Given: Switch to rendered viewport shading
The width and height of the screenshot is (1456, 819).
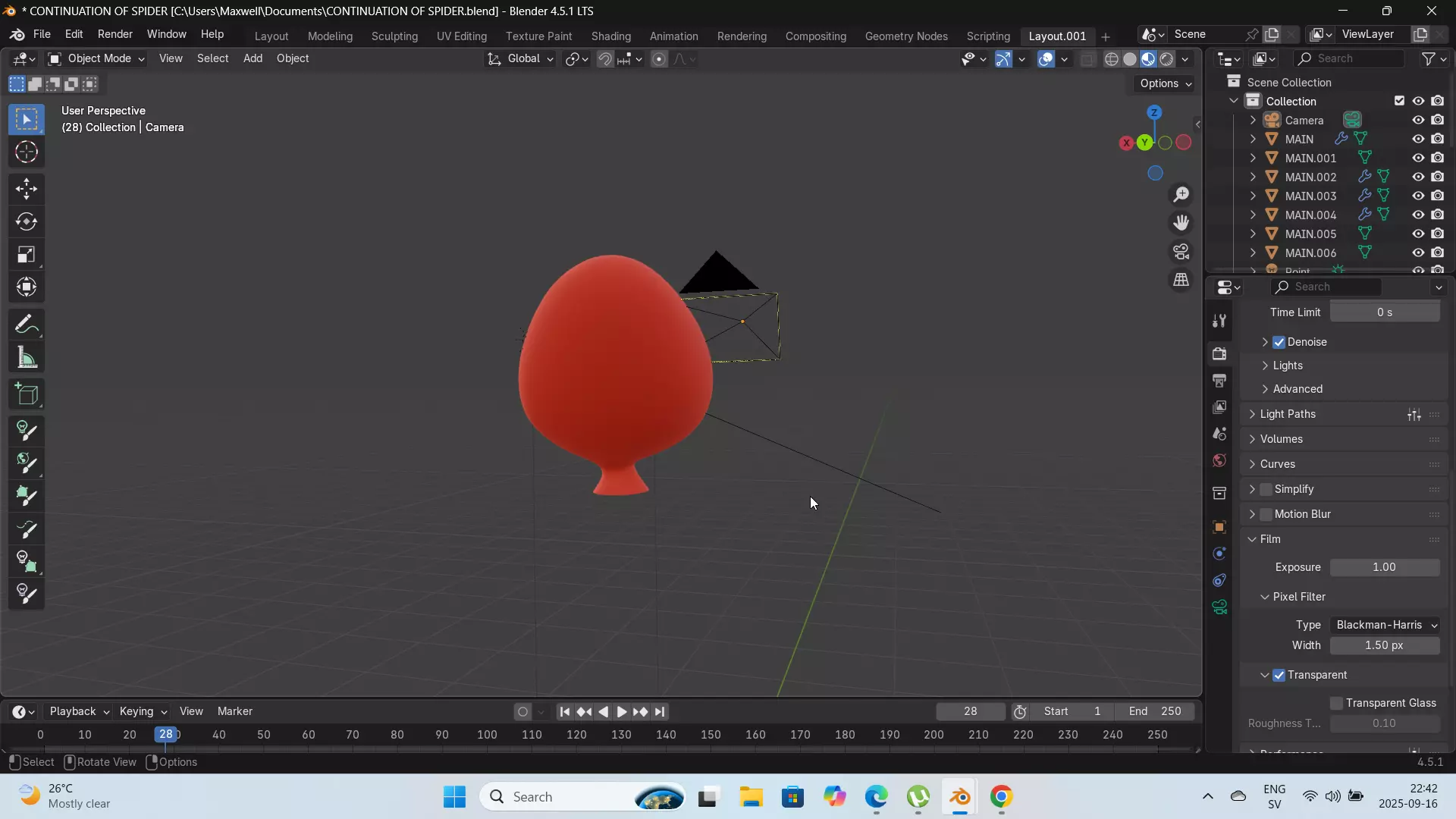Looking at the screenshot, I should [1167, 59].
